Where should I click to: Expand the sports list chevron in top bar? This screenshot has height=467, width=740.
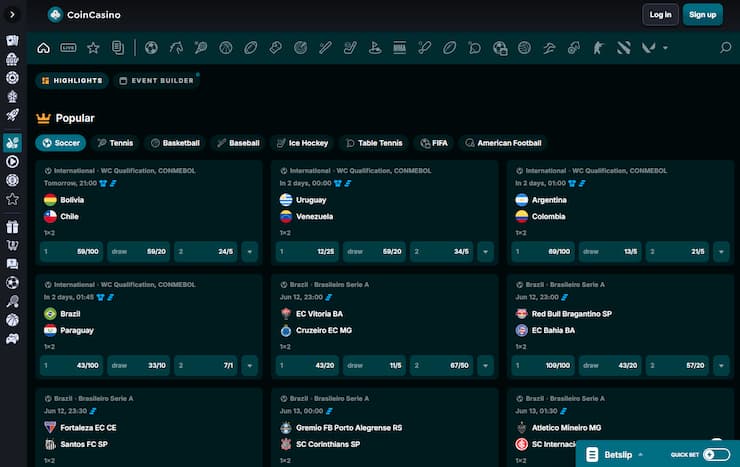click(665, 47)
